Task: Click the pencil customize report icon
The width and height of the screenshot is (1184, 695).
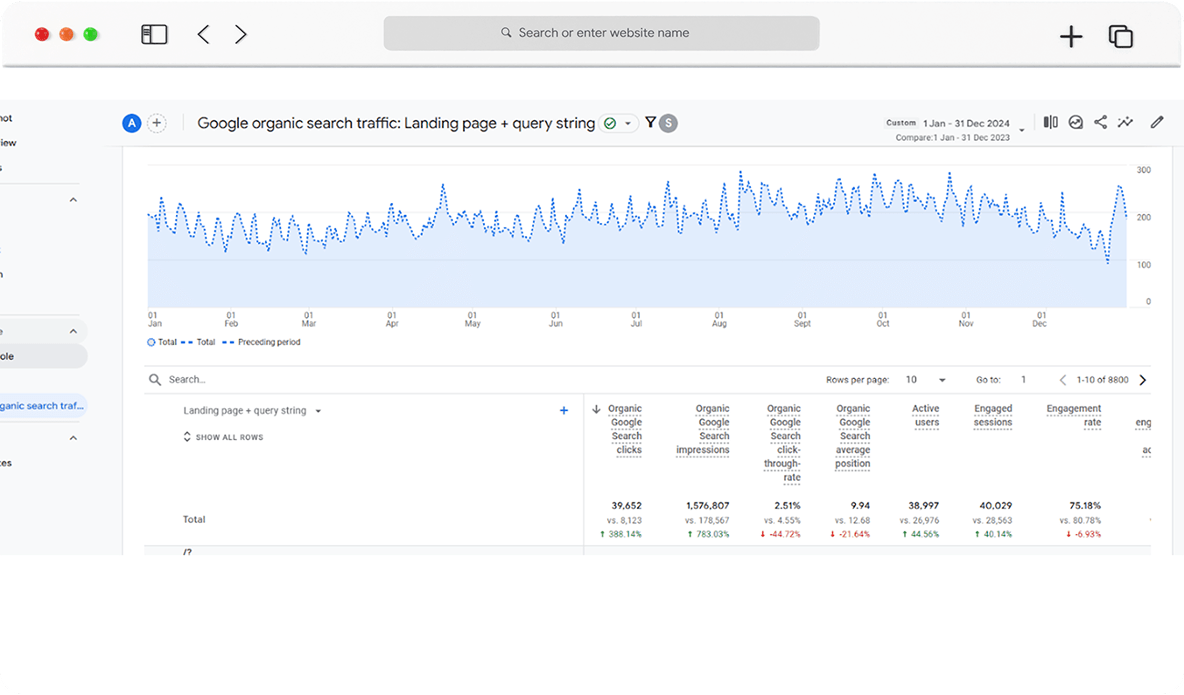Action: (1157, 122)
